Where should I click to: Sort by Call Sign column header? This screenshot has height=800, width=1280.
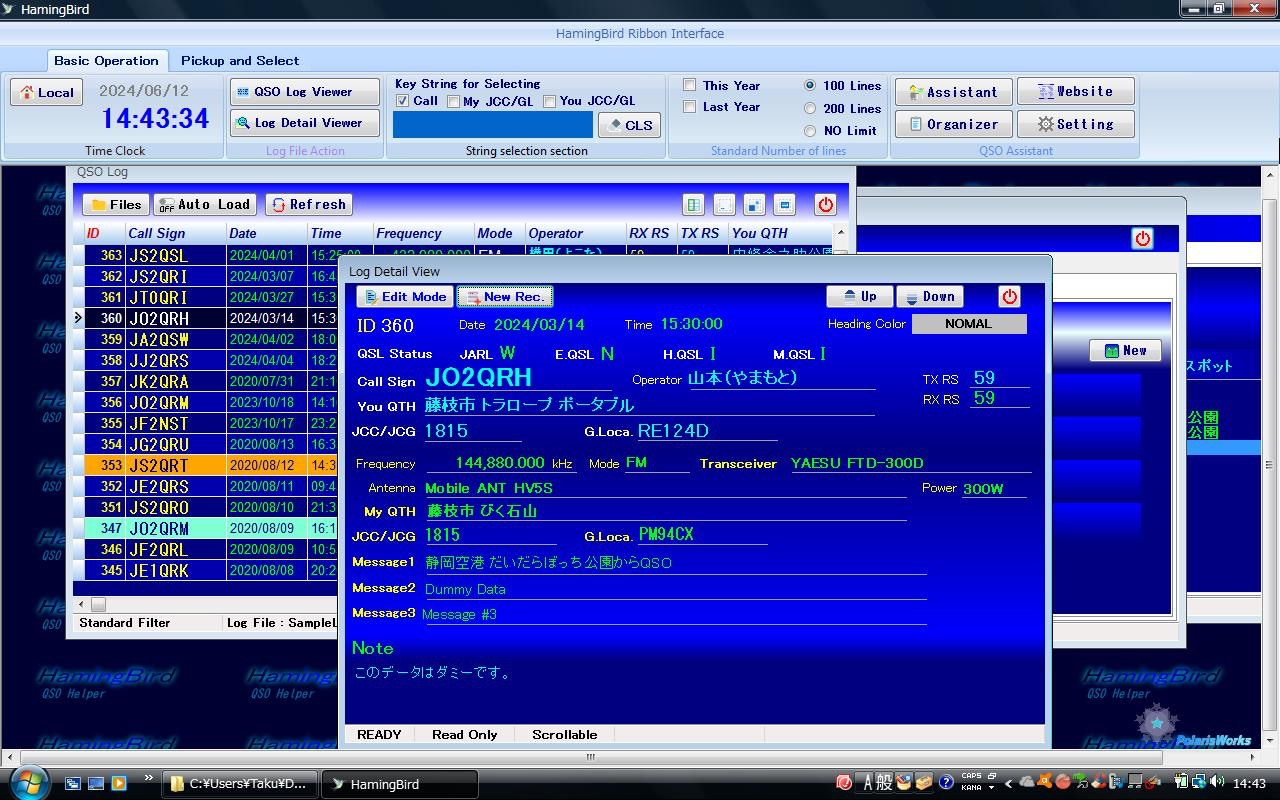(x=175, y=233)
